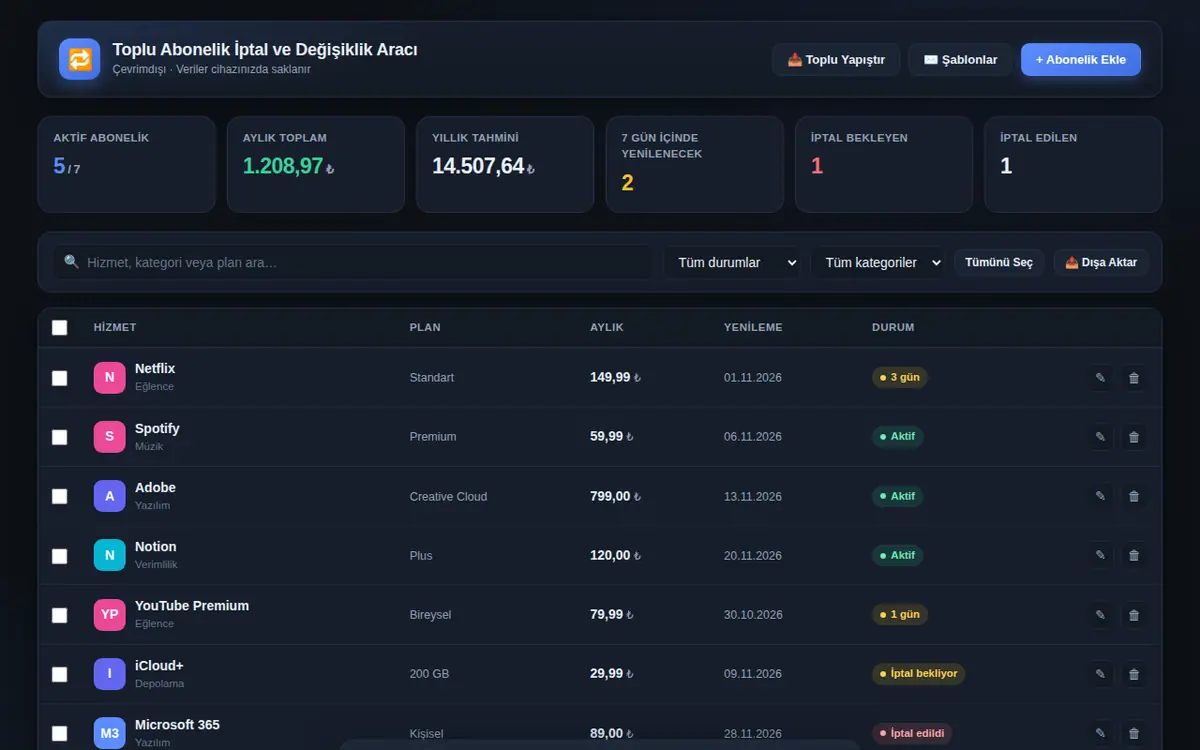The width and height of the screenshot is (1200, 750).
Task: Open the 'Tüm durumlar' status dropdown
Action: [x=732, y=262]
